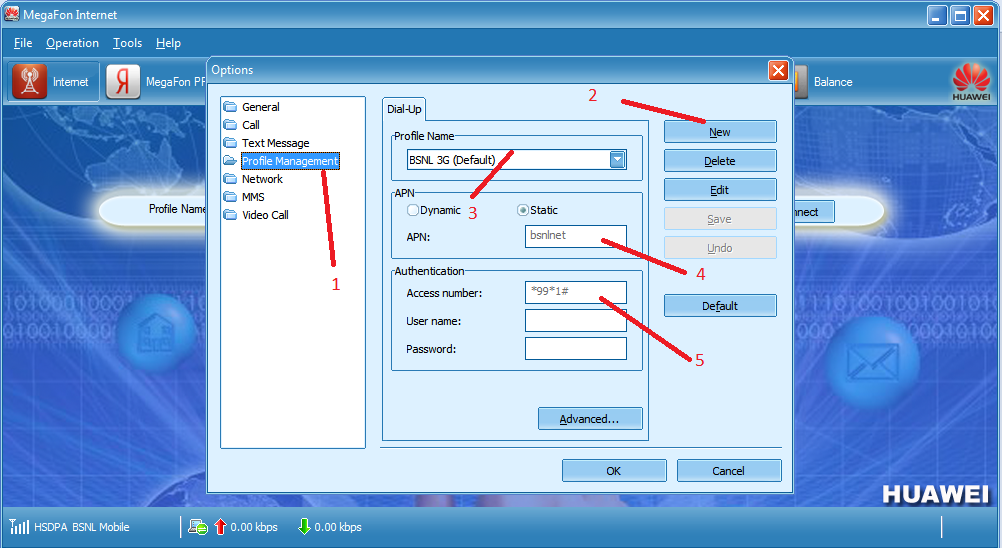Open the File menu

[23, 43]
